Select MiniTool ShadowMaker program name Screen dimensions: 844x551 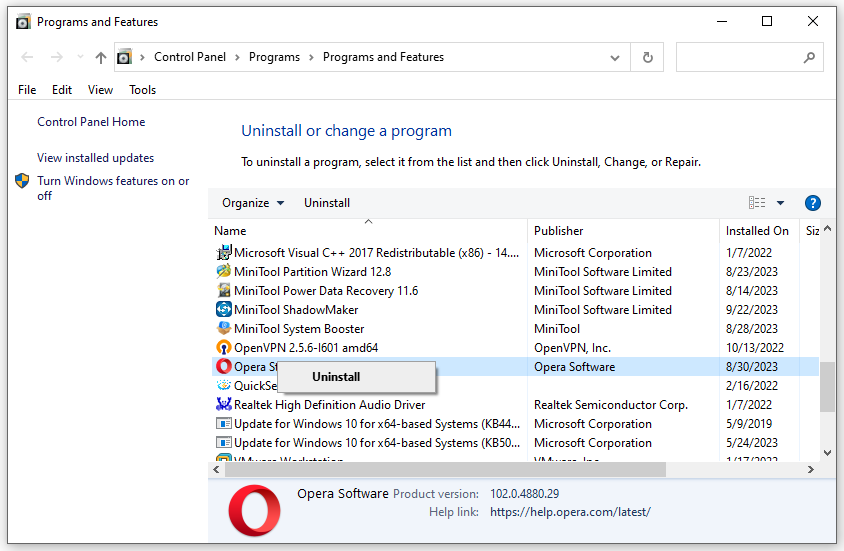pyautogui.click(x=296, y=309)
